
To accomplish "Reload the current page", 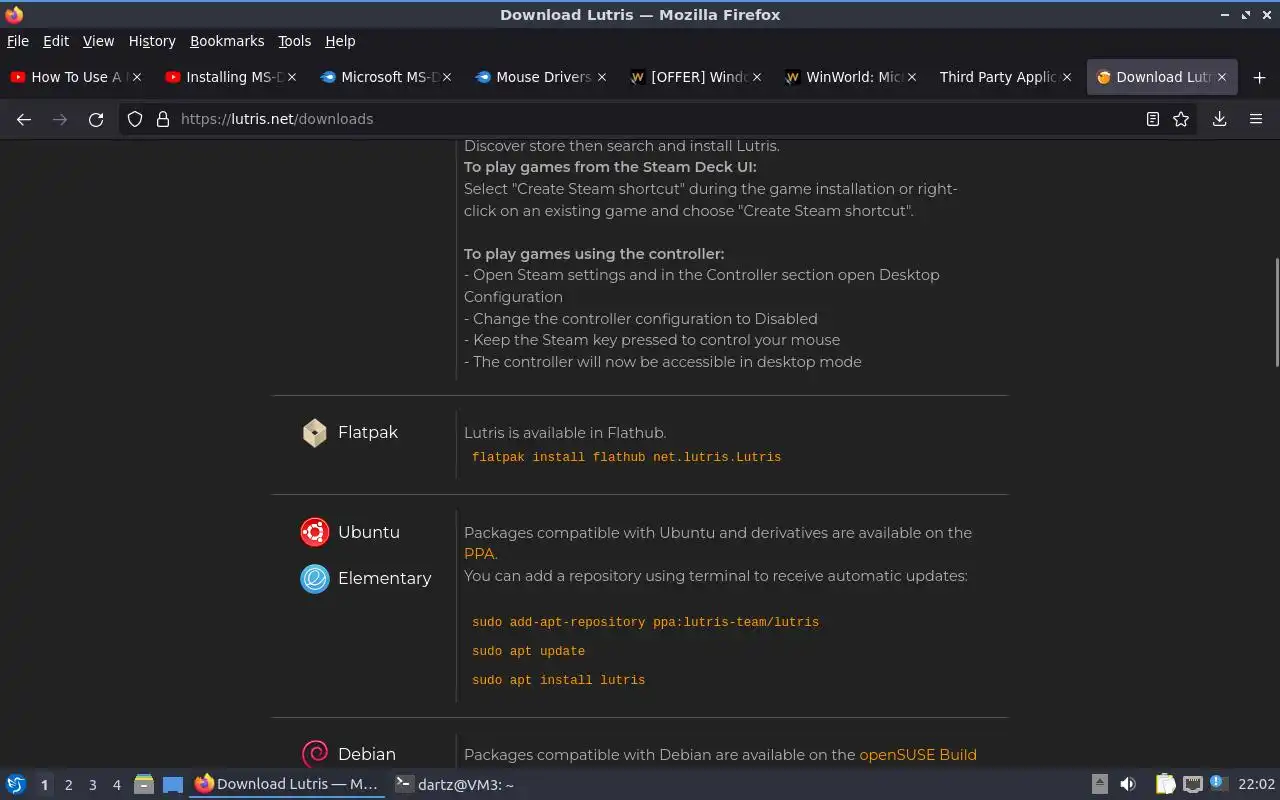I will 96,119.
